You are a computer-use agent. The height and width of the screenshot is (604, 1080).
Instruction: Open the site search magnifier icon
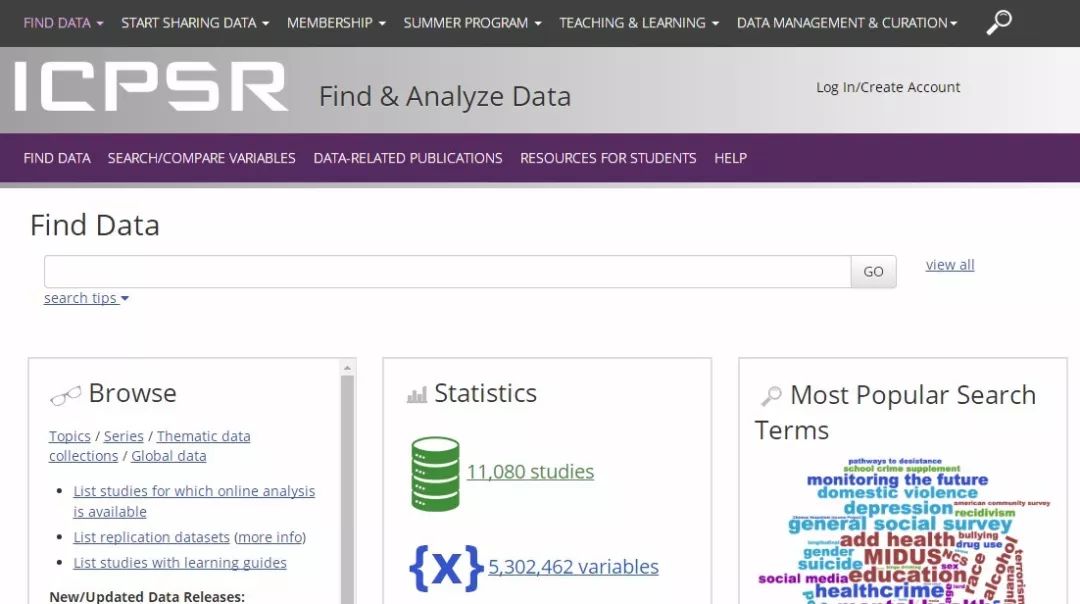point(999,22)
